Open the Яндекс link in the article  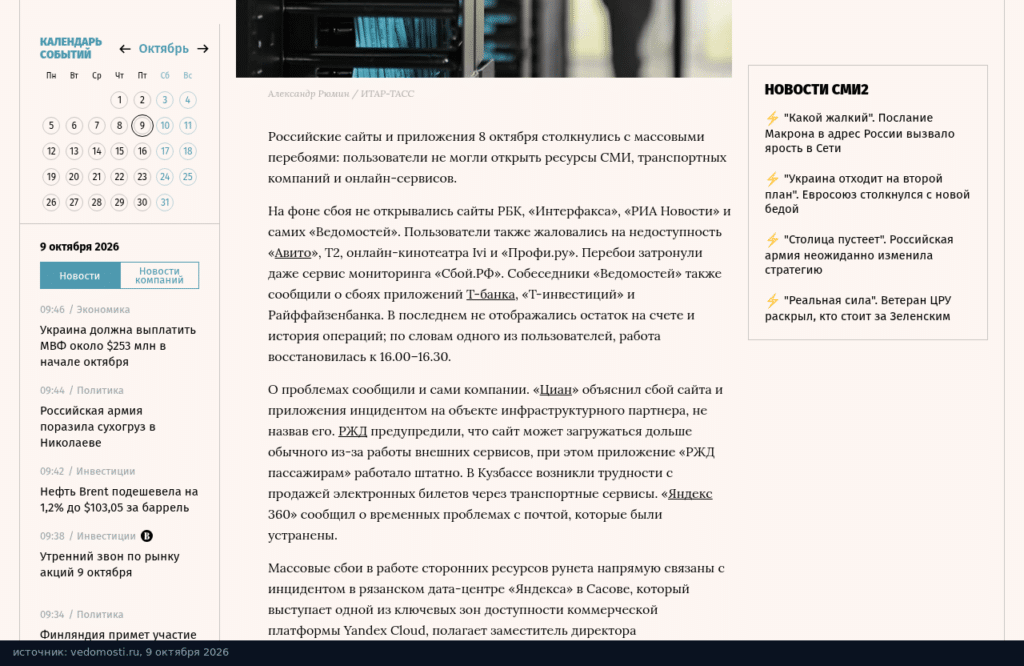coord(690,494)
